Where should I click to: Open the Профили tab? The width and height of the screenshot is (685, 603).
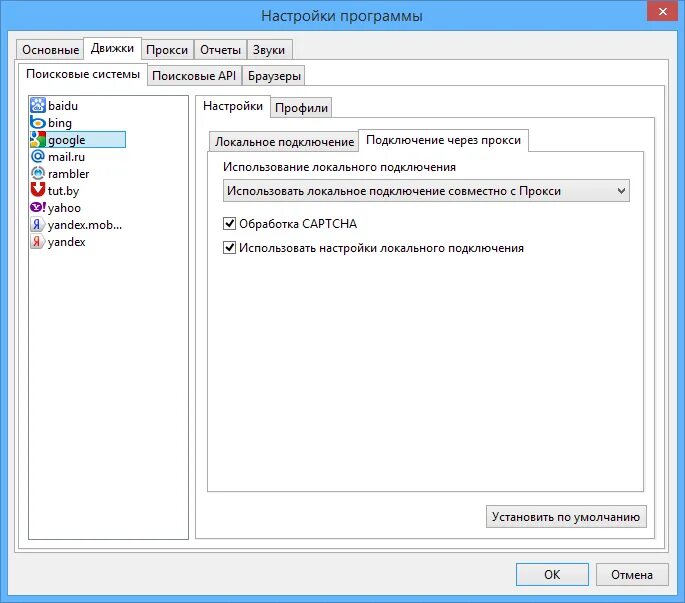[x=301, y=107]
